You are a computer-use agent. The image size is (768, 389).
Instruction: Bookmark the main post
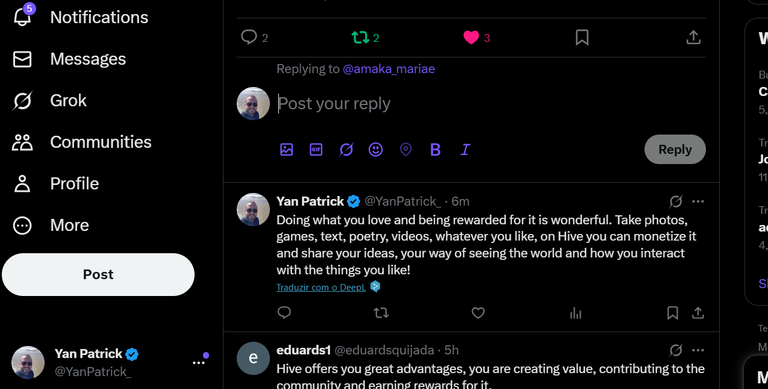582,38
